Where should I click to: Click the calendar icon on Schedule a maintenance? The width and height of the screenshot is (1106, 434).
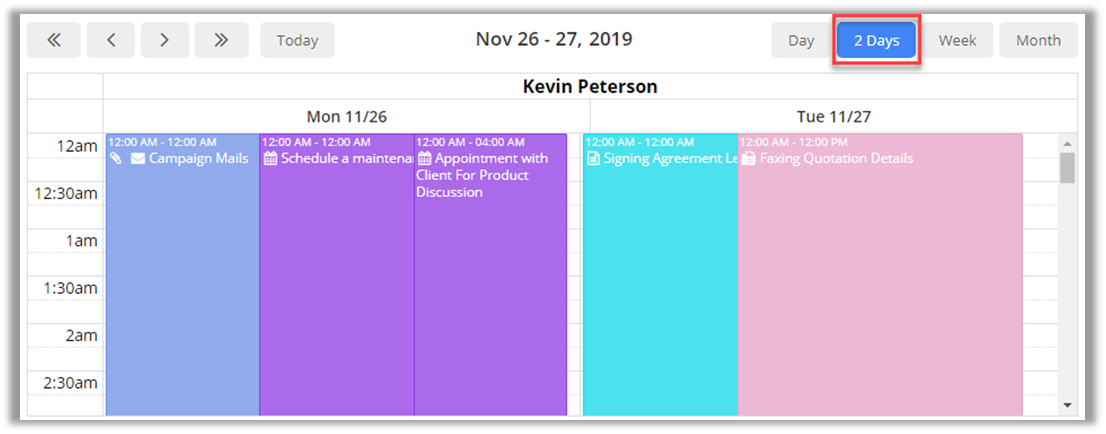coord(270,159)
